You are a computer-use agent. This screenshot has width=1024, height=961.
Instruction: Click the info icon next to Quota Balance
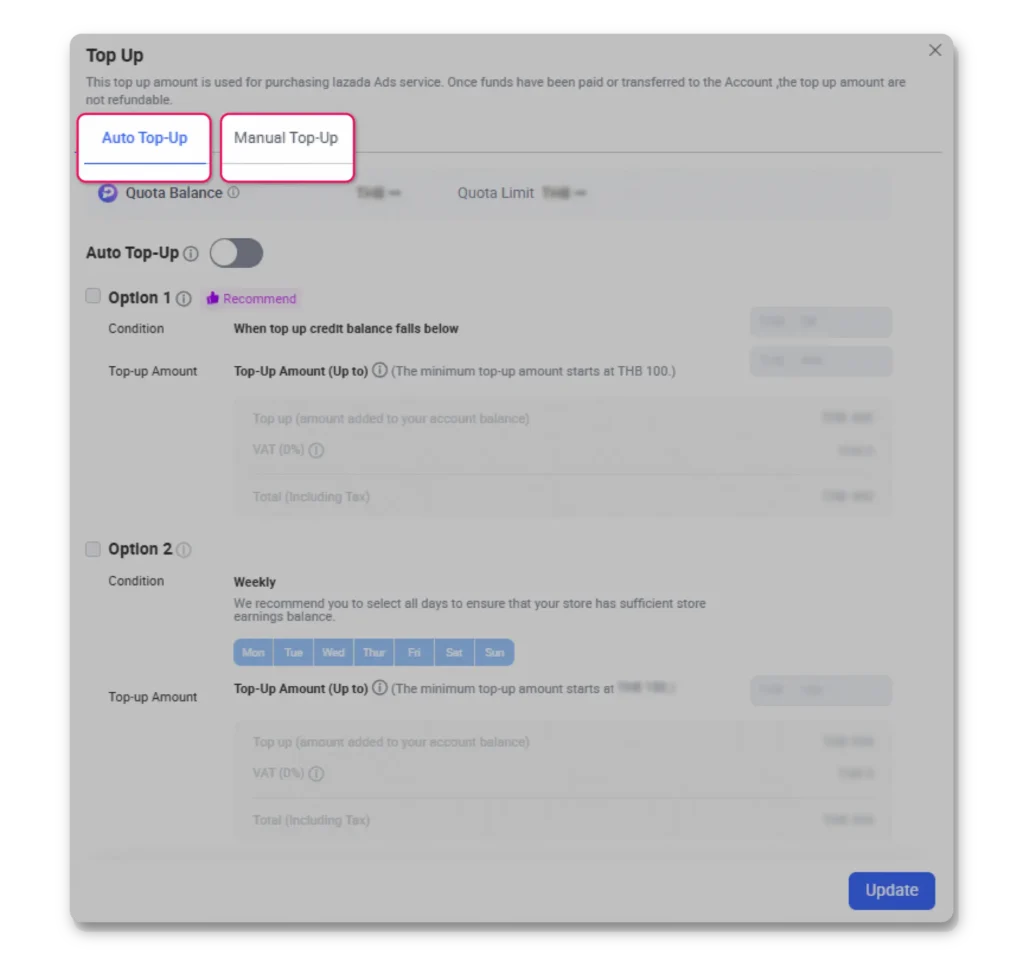point(234,193)
